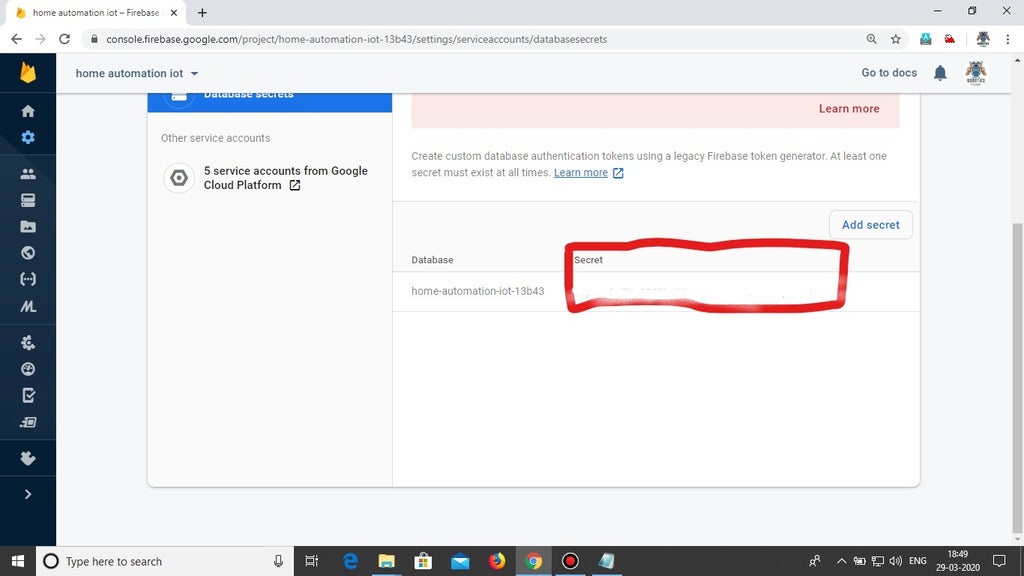Click taskbar microphone search icon

(278, 561)
